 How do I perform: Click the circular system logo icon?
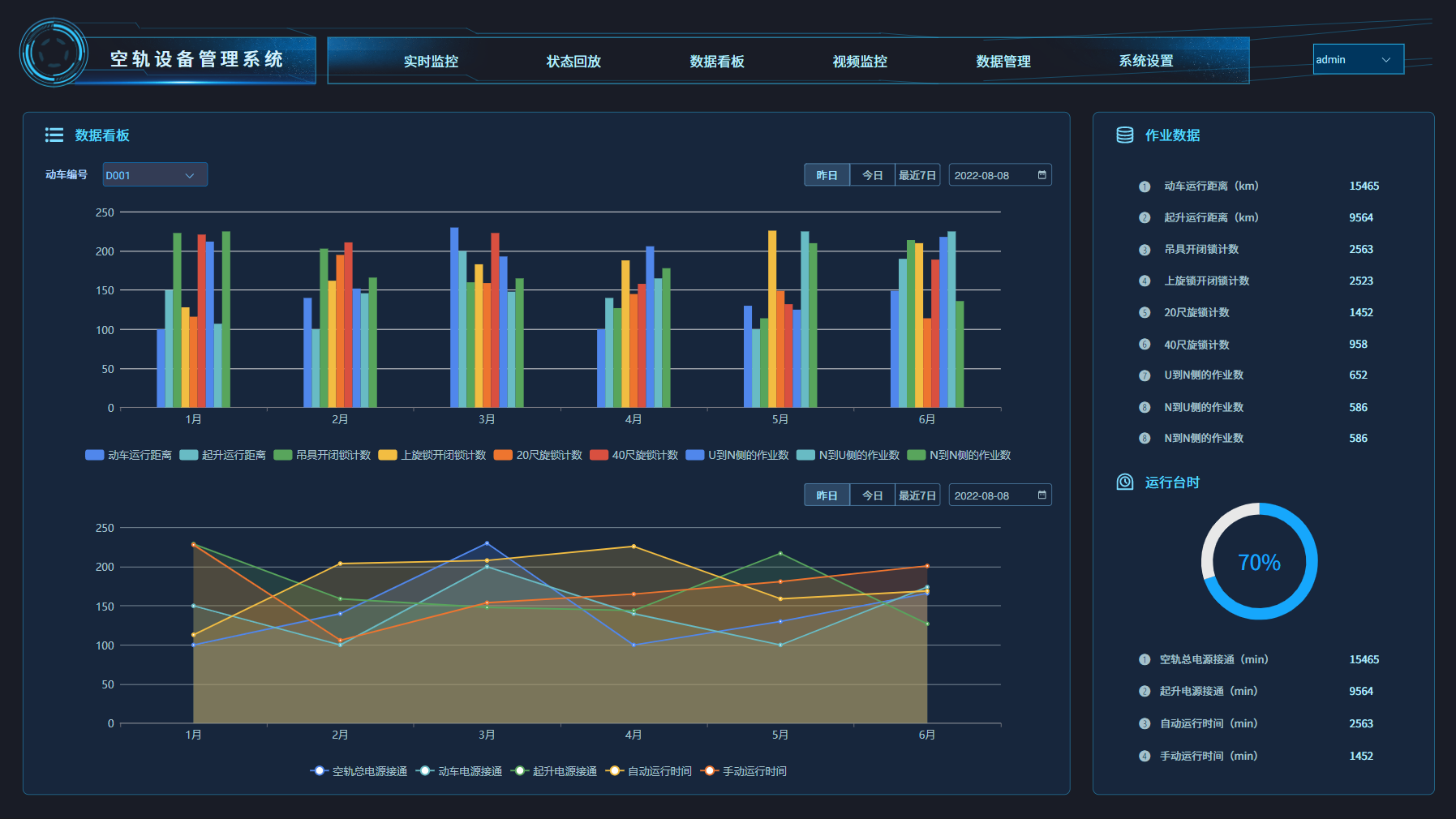pyautogui.click(x=54, y=53)
